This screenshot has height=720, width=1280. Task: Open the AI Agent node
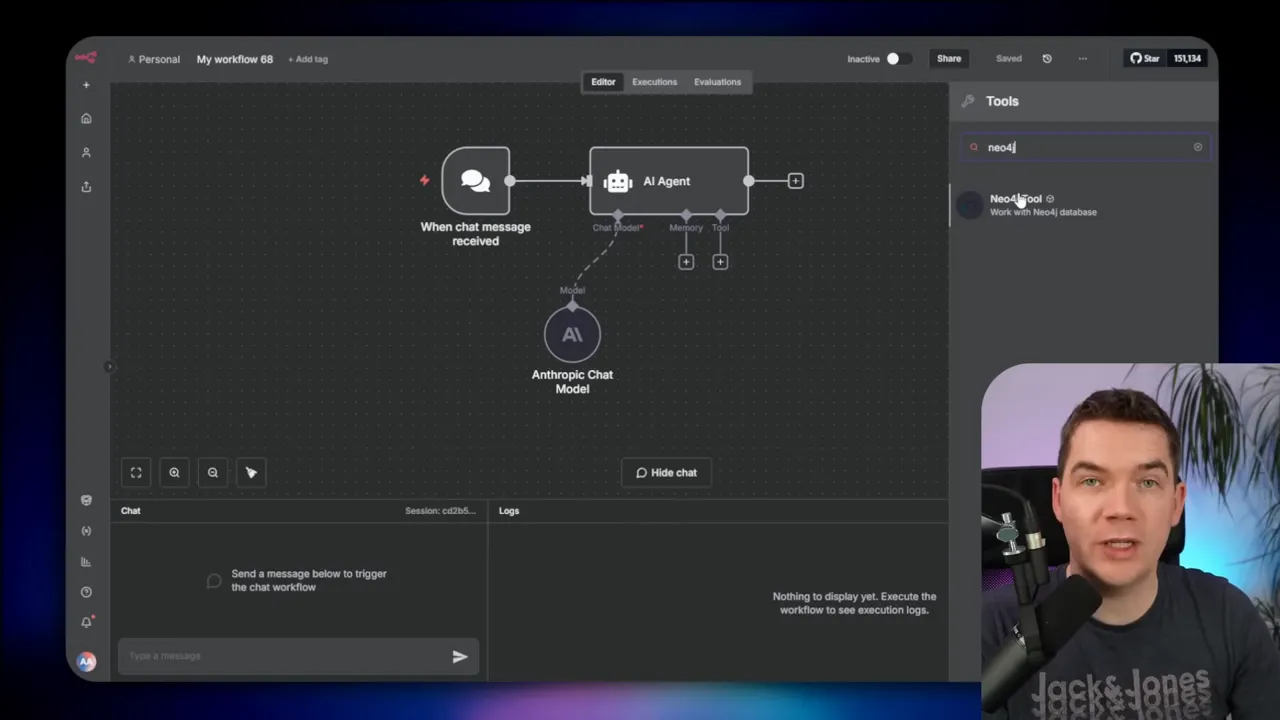(667, 181)
